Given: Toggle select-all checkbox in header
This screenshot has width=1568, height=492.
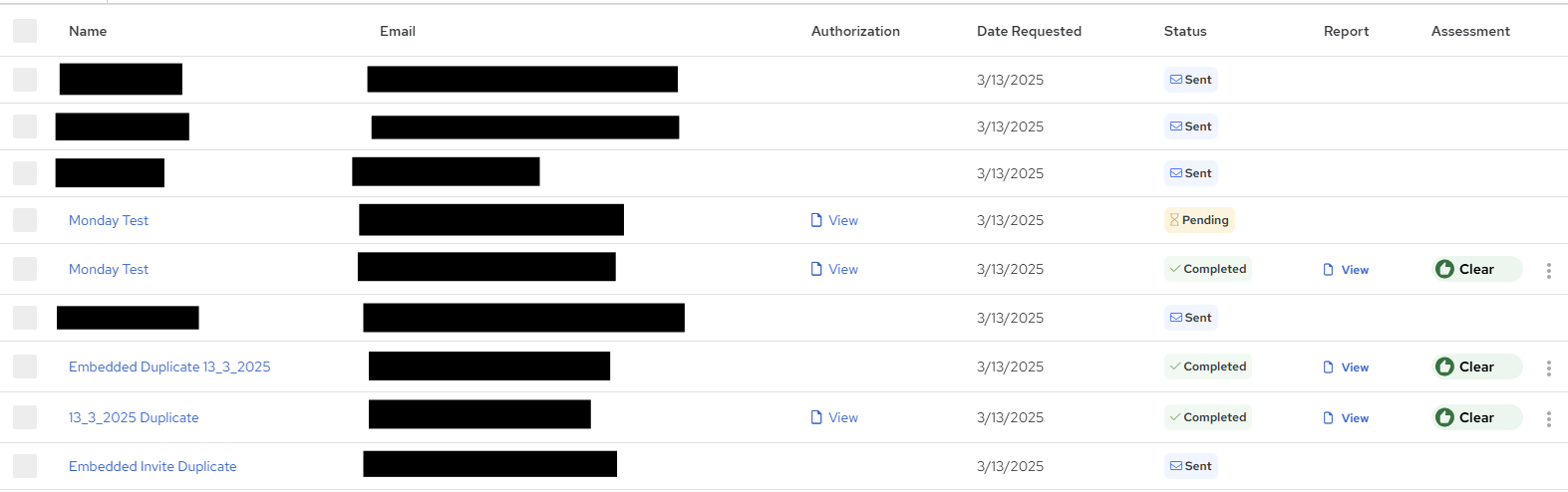Looking at the screenshot, I should [25, 31].
